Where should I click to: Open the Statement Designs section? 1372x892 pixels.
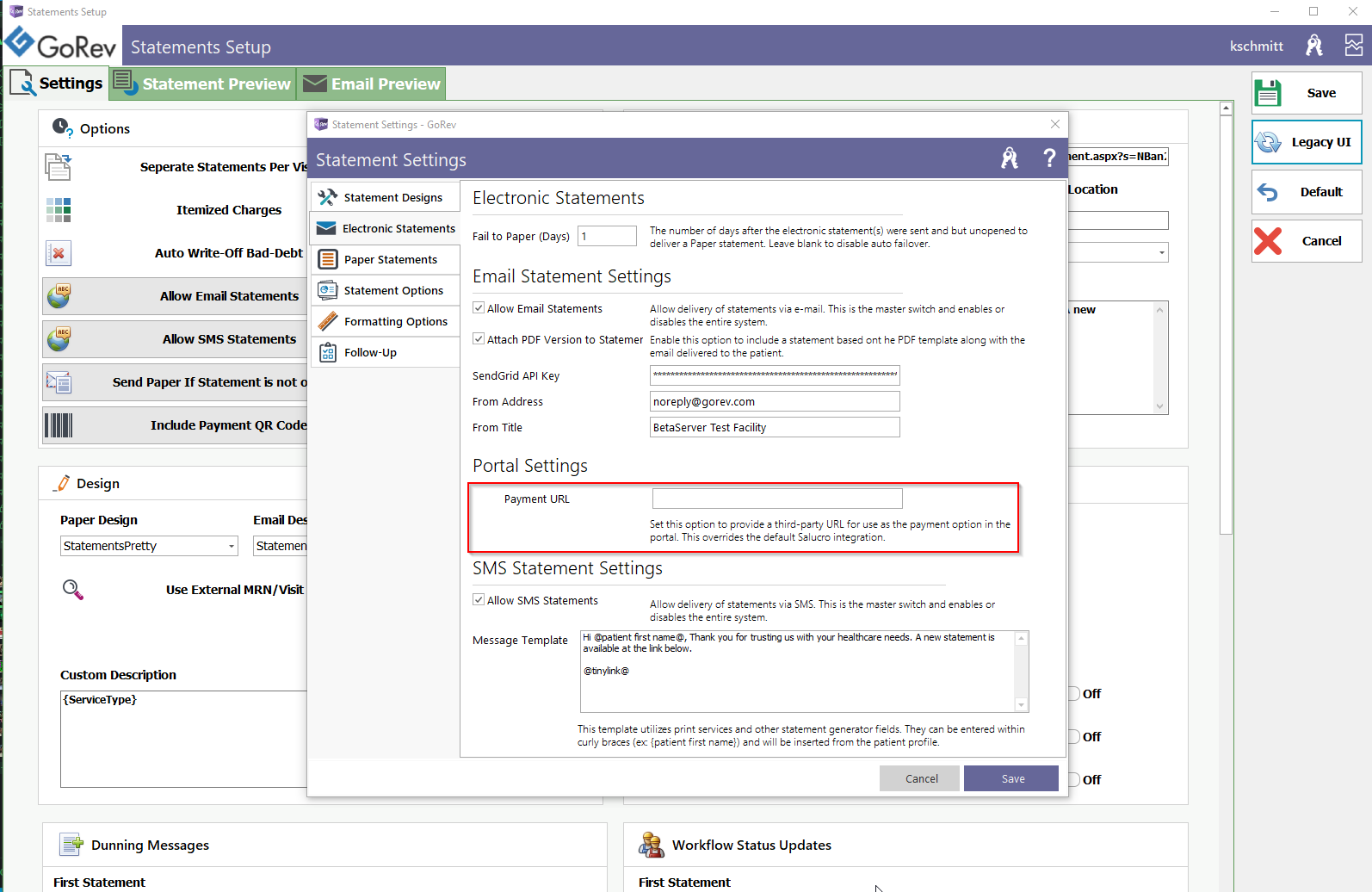(386, 197)
